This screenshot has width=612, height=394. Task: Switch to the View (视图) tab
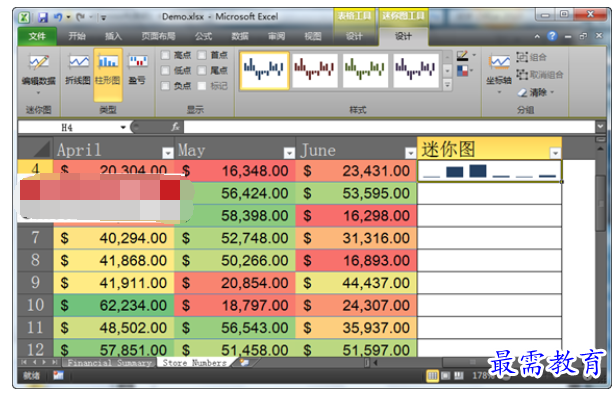(x=313, y=36)
